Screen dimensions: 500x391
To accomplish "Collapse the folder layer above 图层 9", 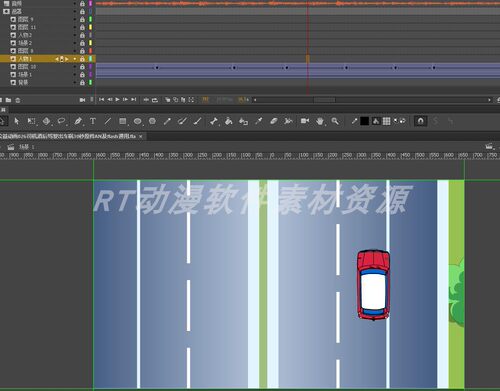I will [x=6, y=11].
